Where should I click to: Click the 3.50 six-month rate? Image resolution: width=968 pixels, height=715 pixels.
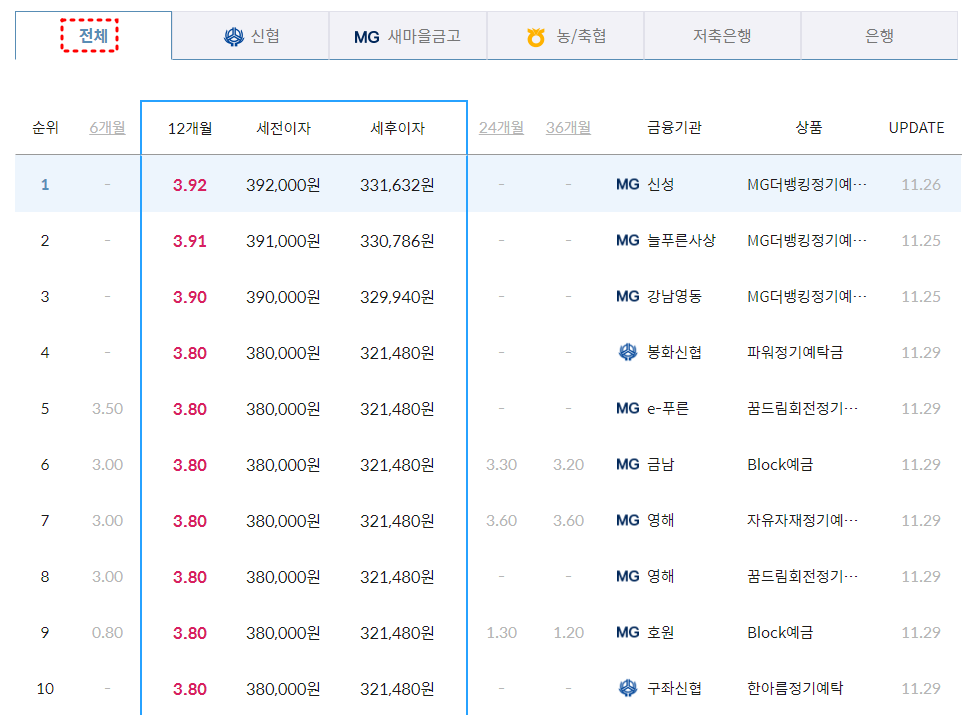point(107,409)
